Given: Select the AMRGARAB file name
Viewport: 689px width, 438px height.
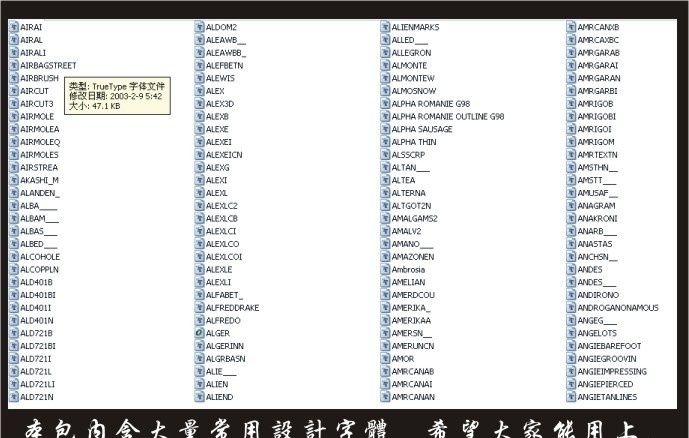Looking at the screenshot, I should [598, 53].
